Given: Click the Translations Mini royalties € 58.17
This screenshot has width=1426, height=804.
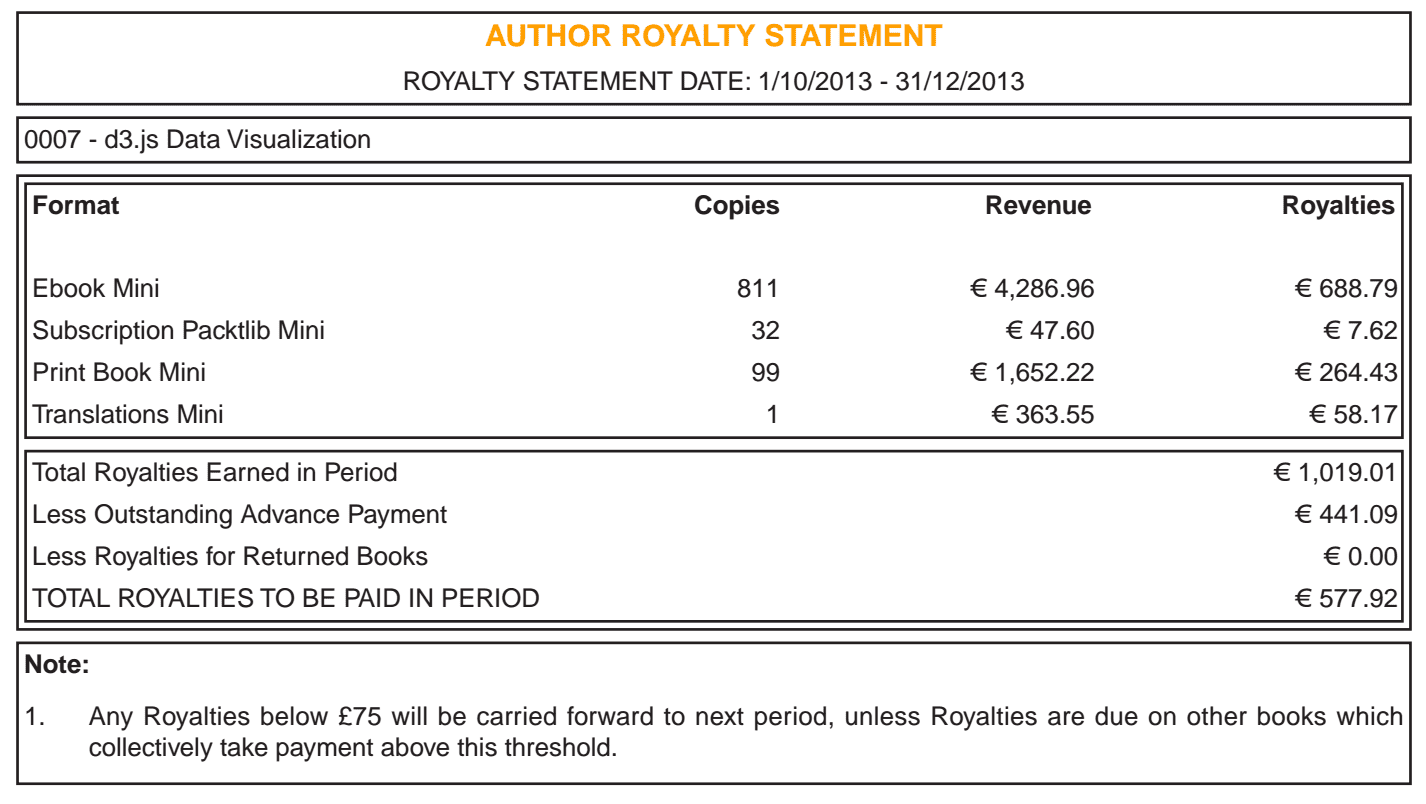Looking at the screenshot, I should pyautogui.click(x=1352, y=414).
